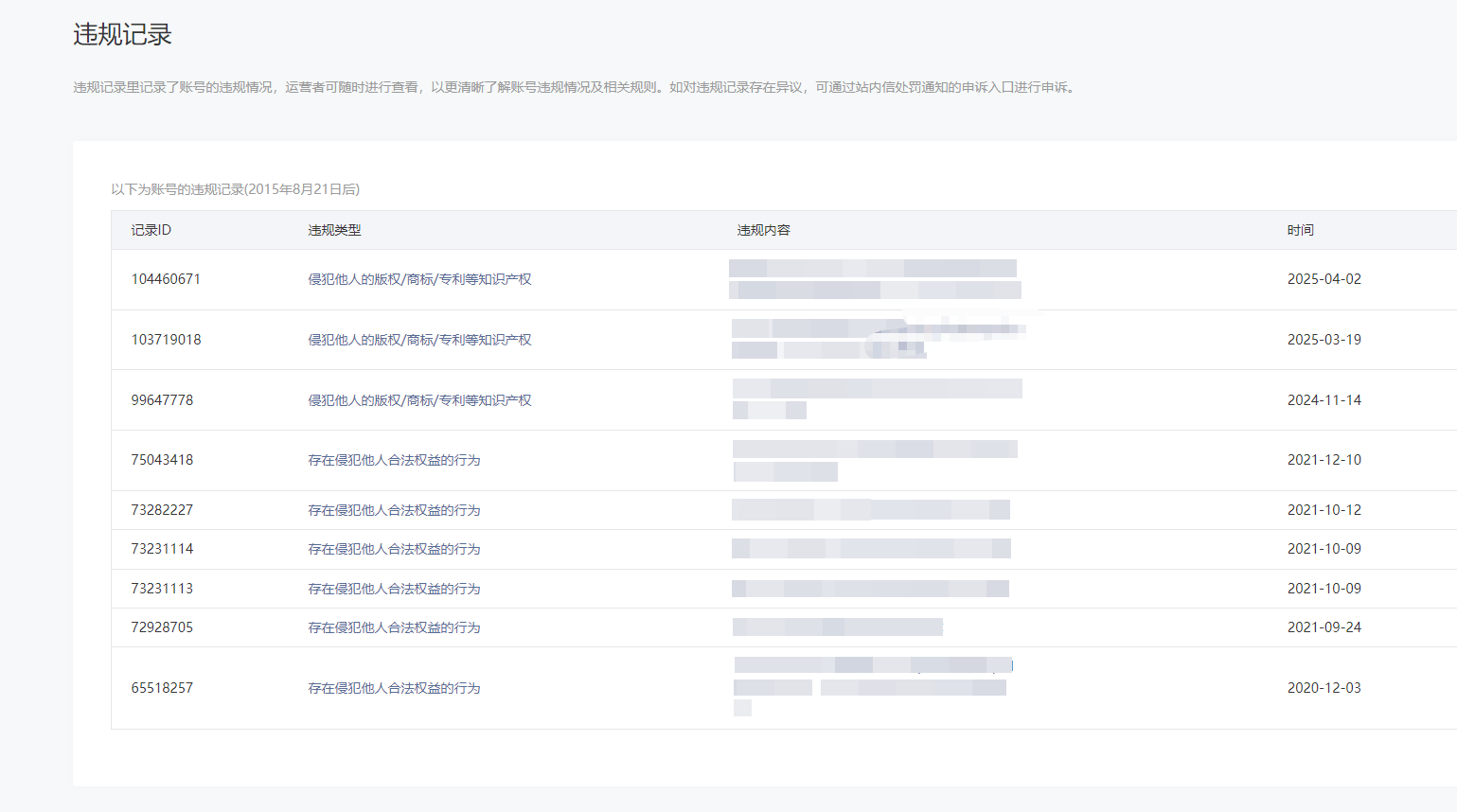Click the 记录ID column header
This screenshot has height=812, width=1457.
[151, 230]
